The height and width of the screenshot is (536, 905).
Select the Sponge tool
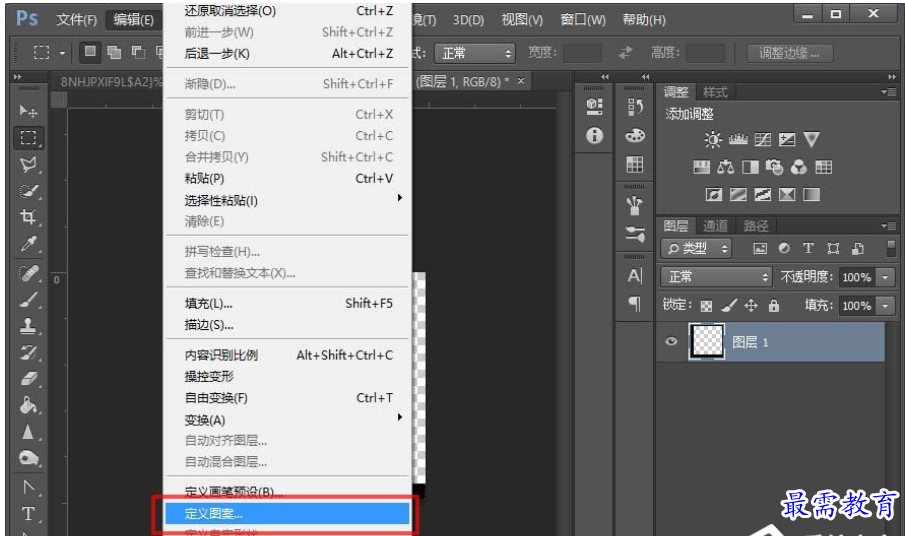tap(28, 459)
